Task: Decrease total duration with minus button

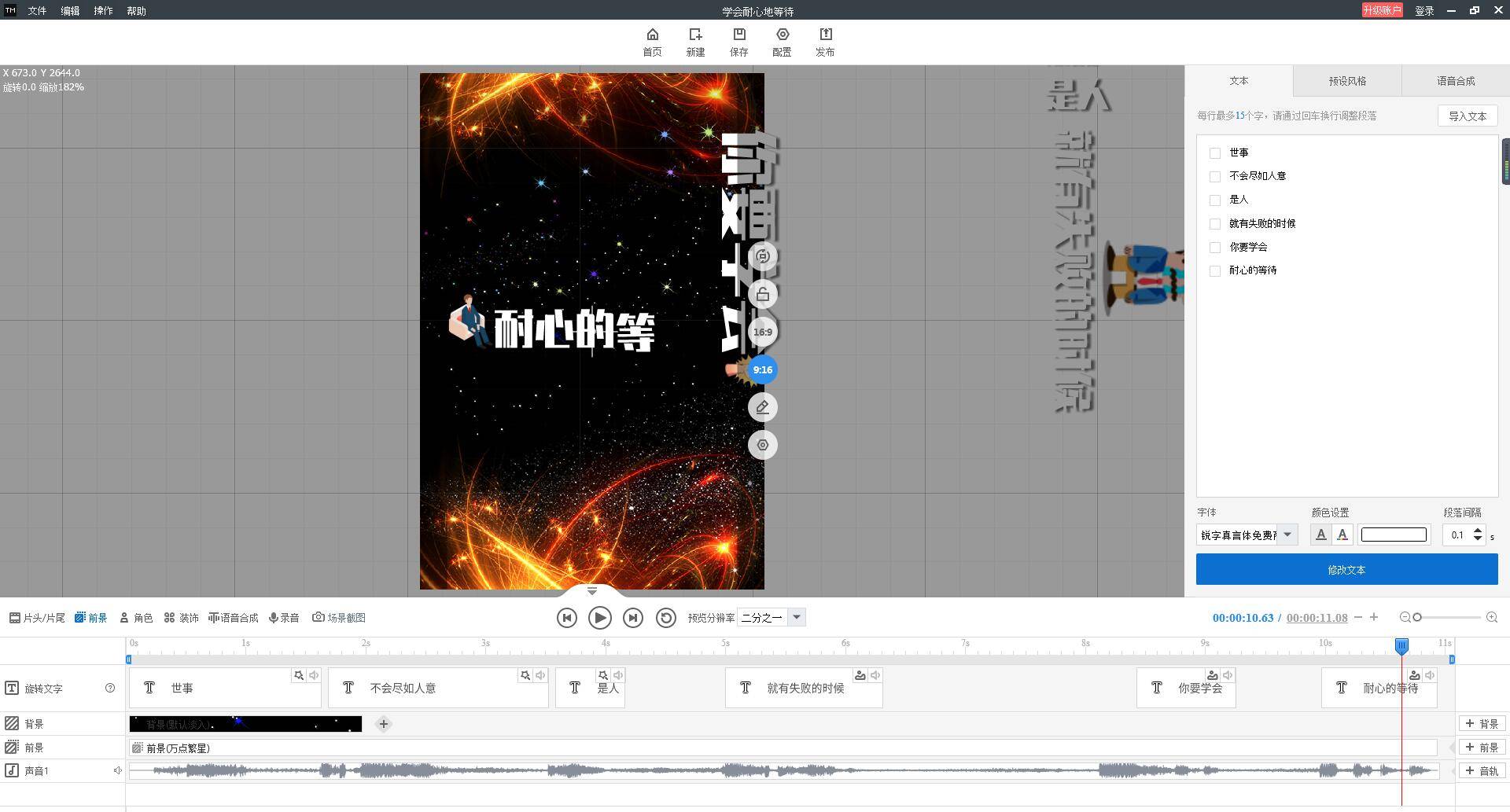Action: 1358,618
